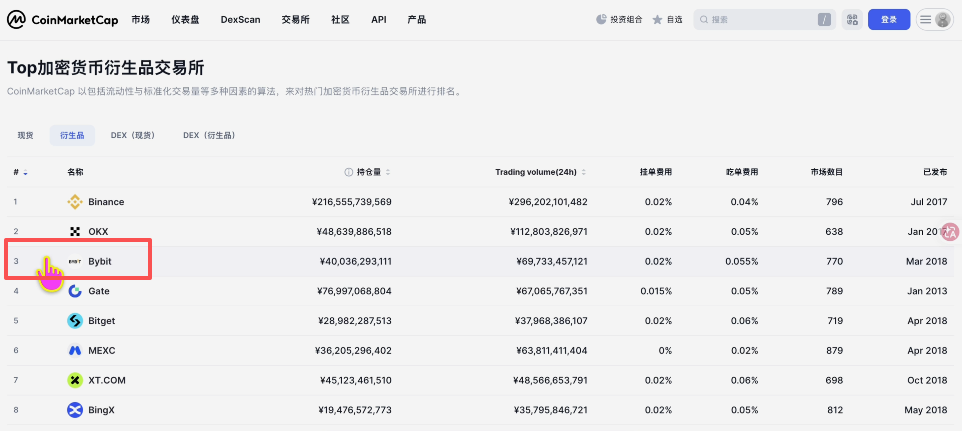Screen dimensions: 962x431
Task: Open the 市场 menu
Action: click(140, 20)
